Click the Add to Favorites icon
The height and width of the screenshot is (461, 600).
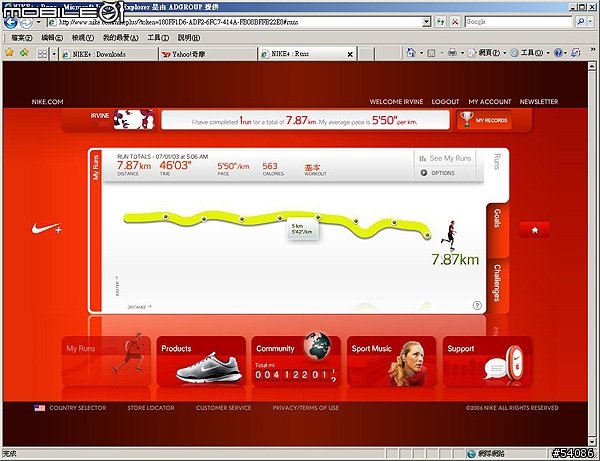pos(24,52)
